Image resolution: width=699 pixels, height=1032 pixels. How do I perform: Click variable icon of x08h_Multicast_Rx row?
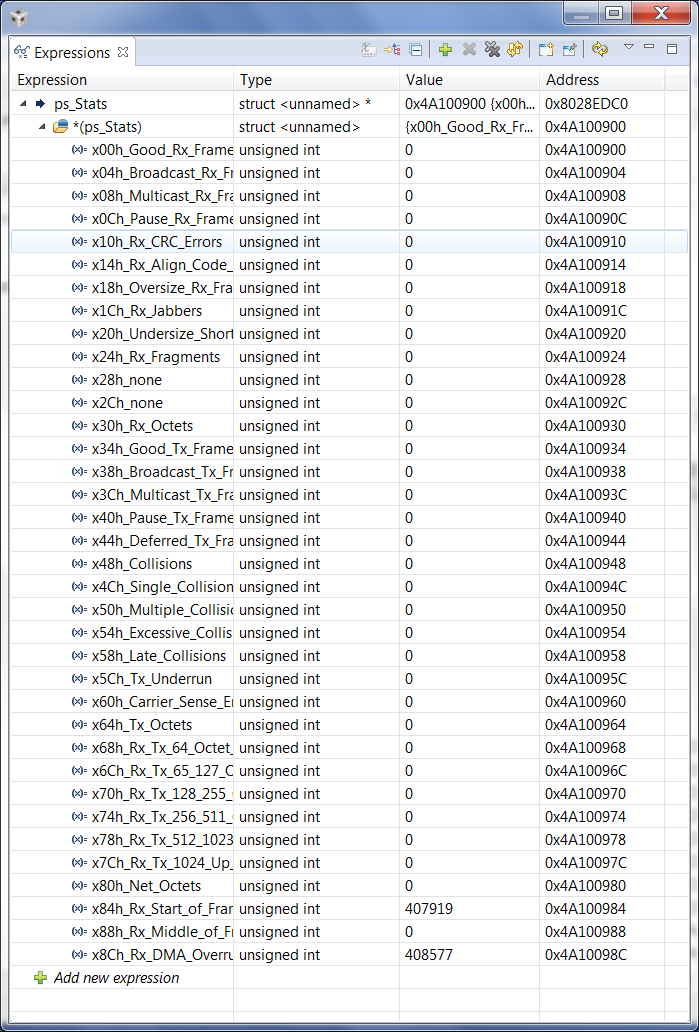click(x=79, y=195)
